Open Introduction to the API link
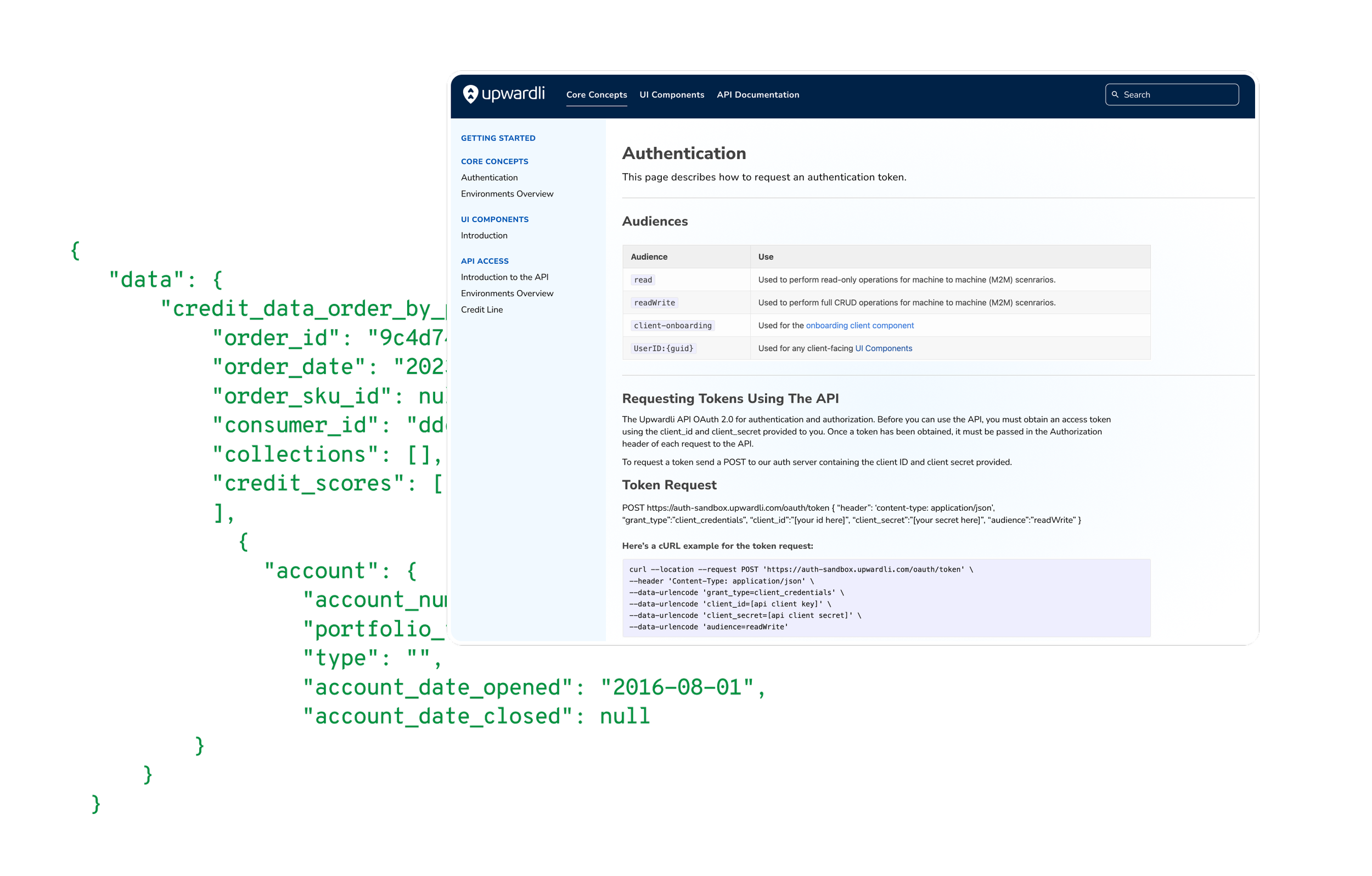The height and width of the screenshot is (876, 1372). [504, 277]
